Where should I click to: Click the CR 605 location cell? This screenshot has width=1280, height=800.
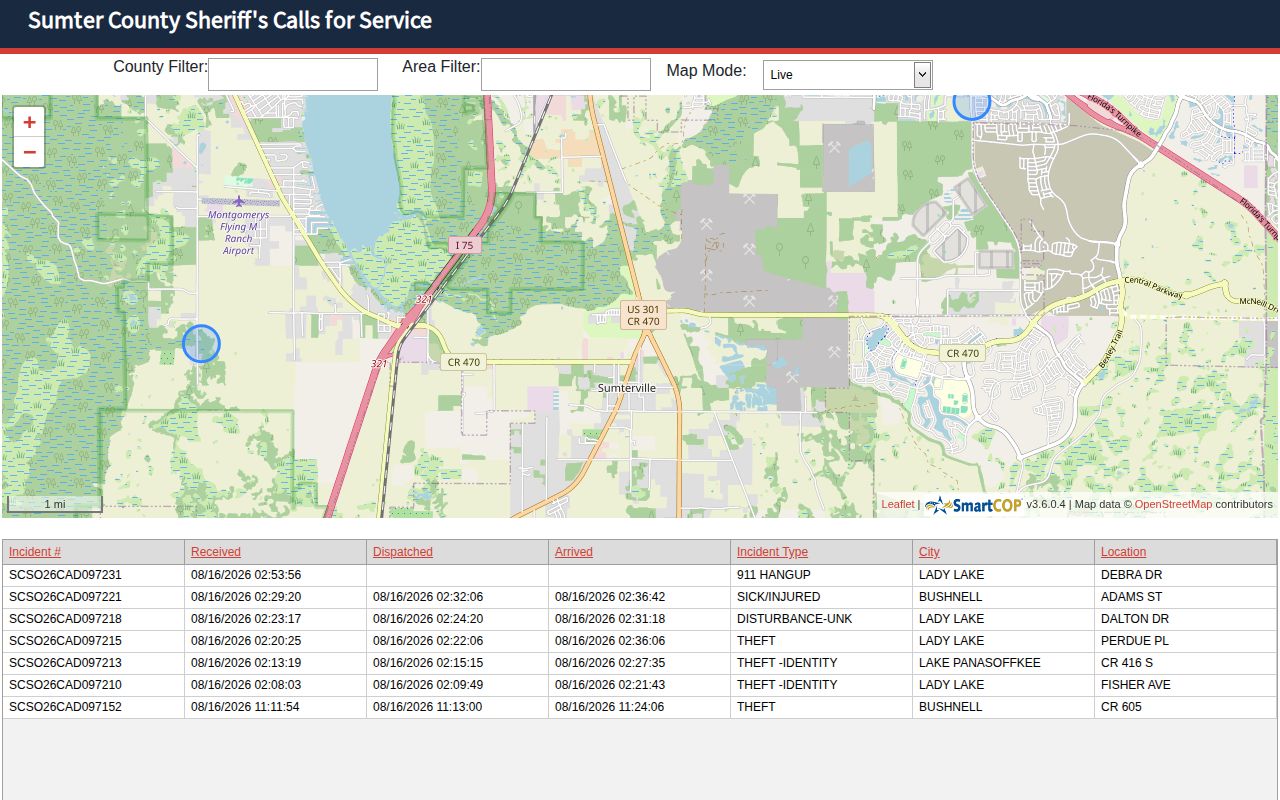pyautogui.click(x=1186, y=707)
